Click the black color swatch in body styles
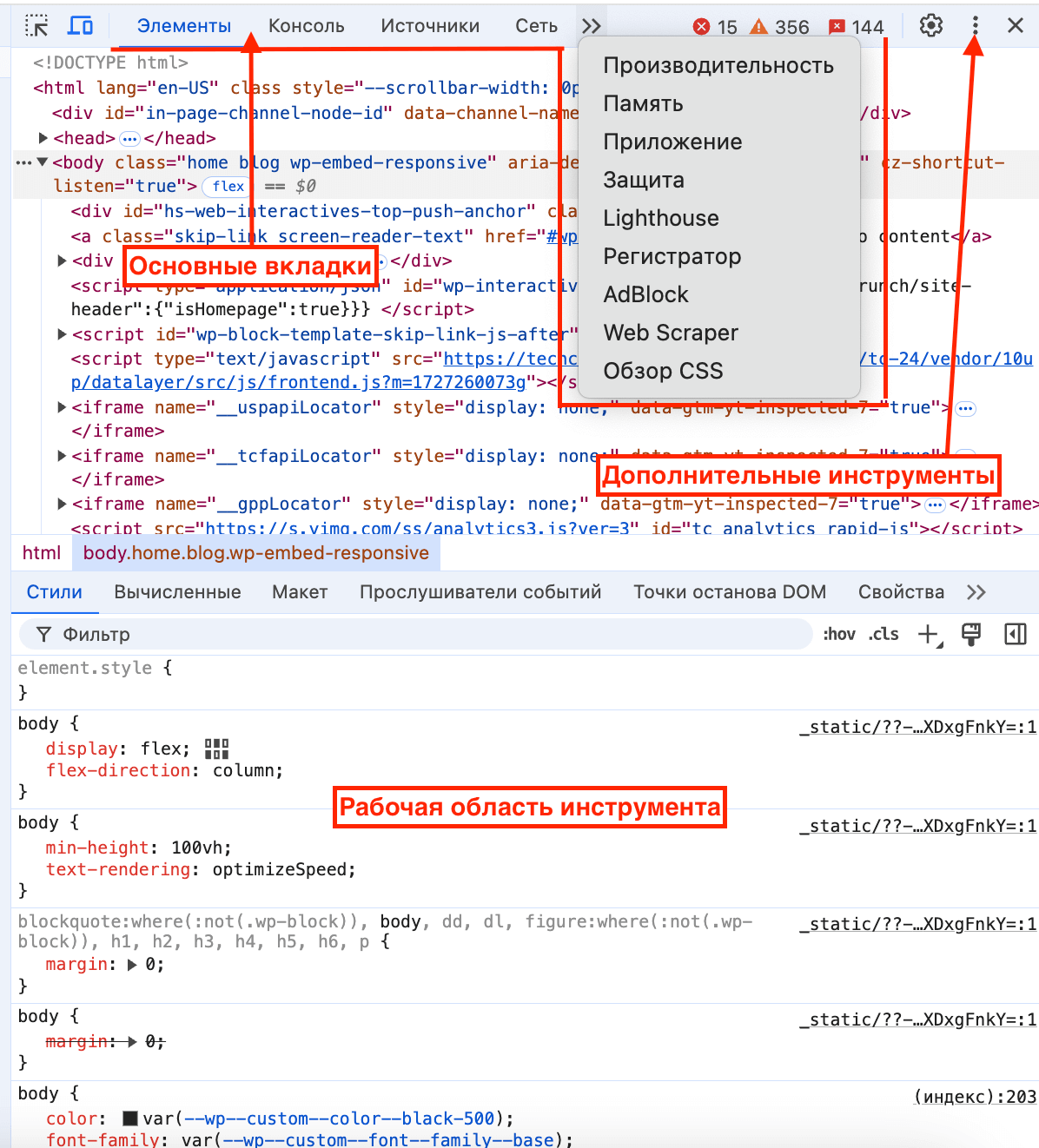Screen dimensions: 1039x1148 click(130, 1118)
